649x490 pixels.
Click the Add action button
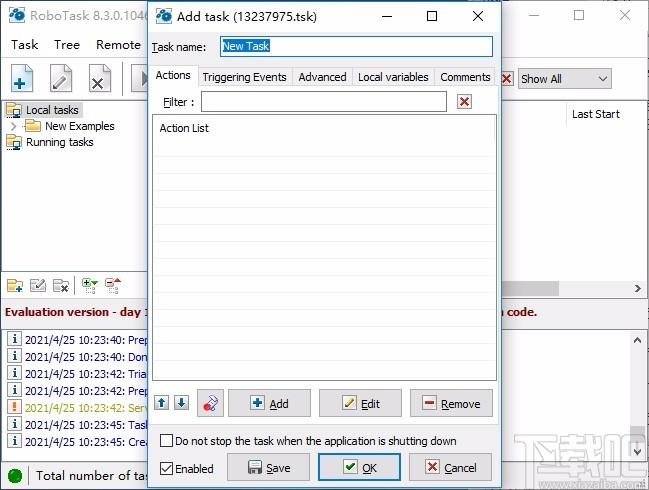pyautogui.click(x=269, y=403)
